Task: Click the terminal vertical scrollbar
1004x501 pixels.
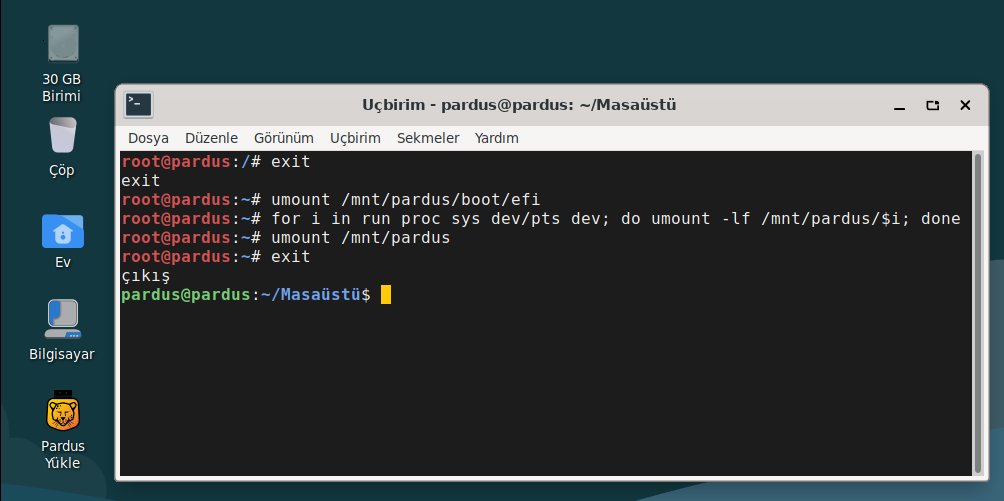Action: (978, 313)
